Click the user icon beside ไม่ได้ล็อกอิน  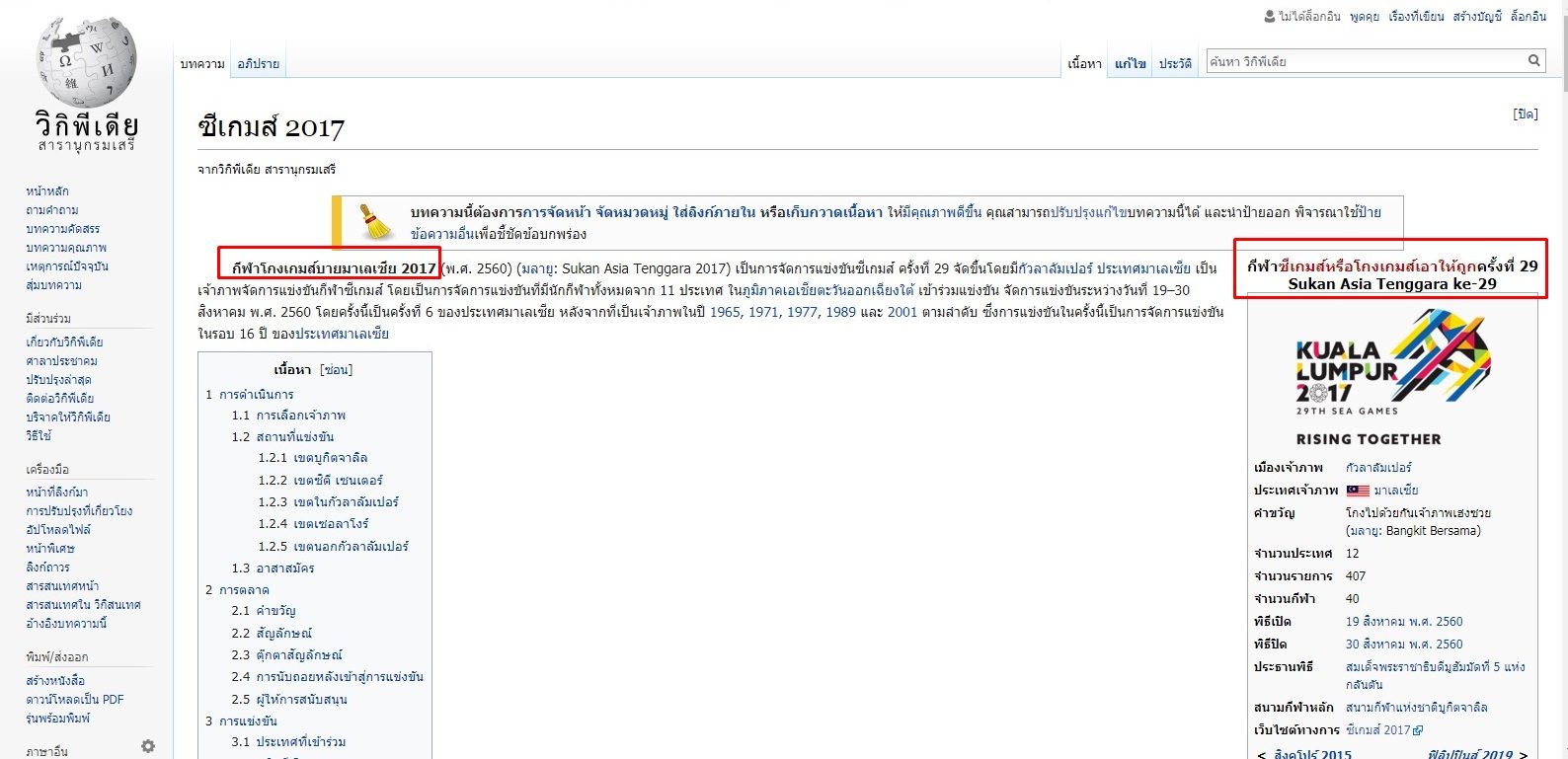[x=1270, y=16]
